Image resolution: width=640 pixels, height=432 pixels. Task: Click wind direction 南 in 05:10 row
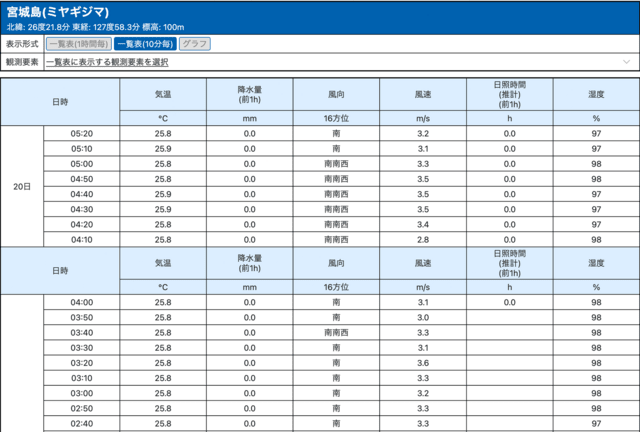pyautogui.click(x=336, y=149)
